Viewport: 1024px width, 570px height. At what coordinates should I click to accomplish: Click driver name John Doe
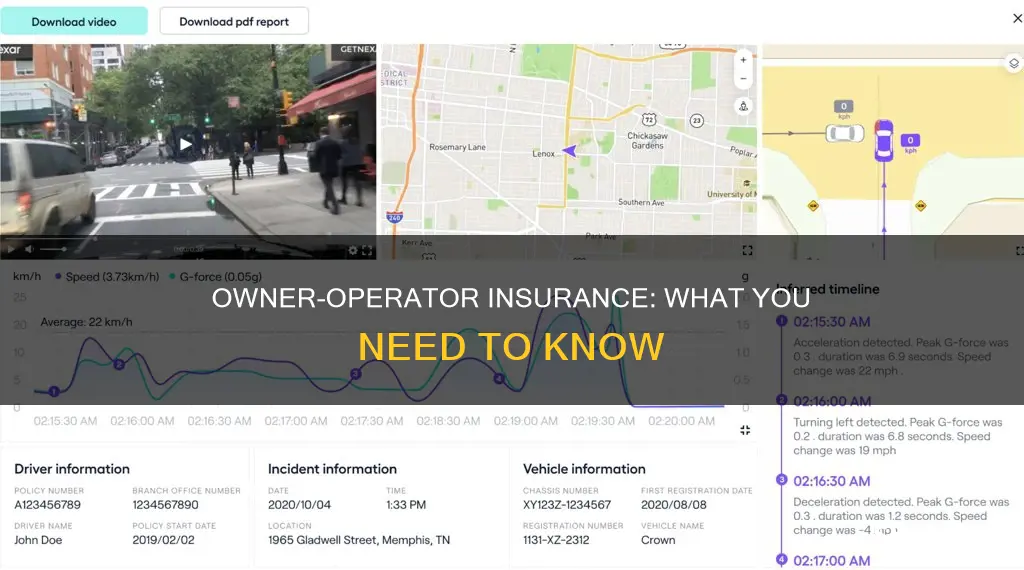[x=38, y=540]
